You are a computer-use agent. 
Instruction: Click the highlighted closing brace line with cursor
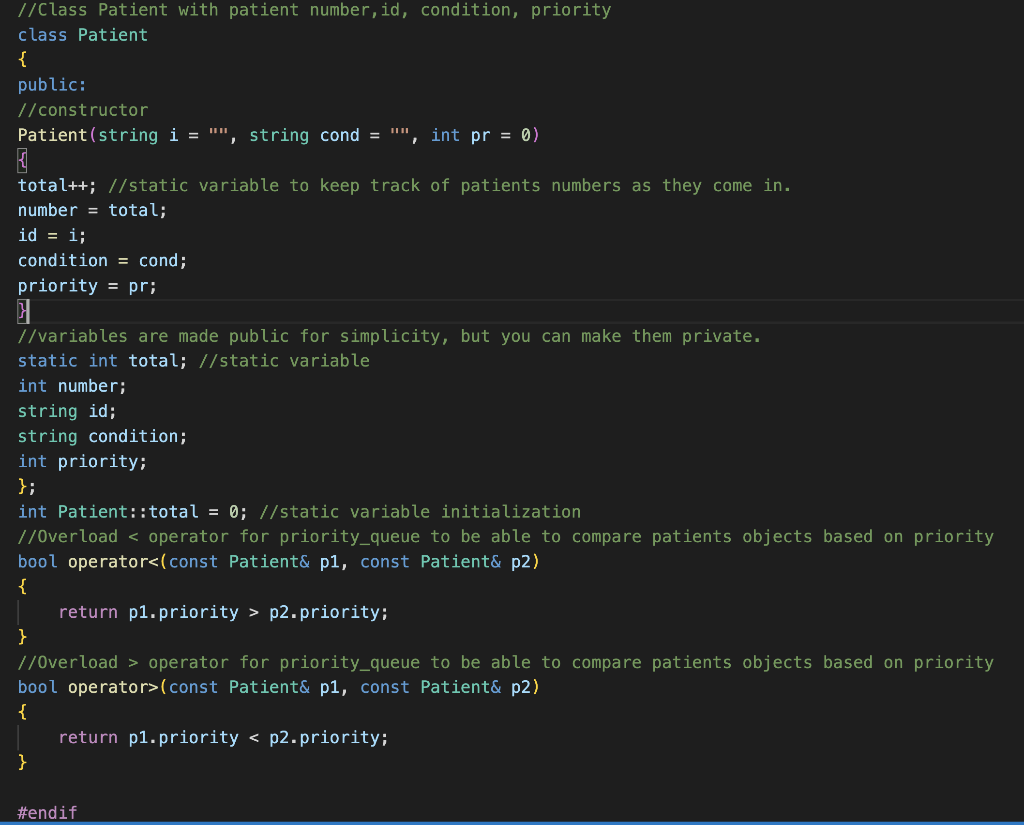(21, 310)
